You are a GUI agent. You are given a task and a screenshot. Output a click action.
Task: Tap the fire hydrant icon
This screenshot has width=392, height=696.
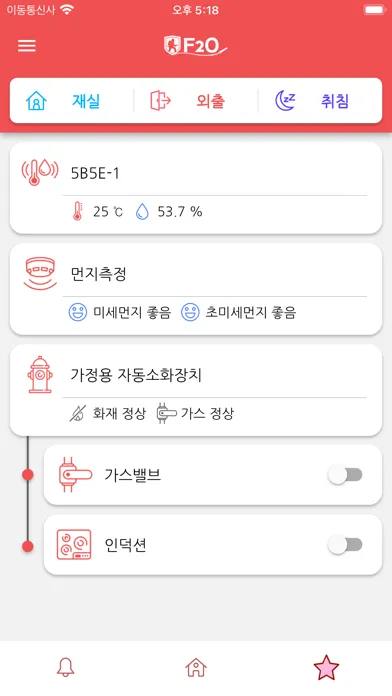click(40, 375)
